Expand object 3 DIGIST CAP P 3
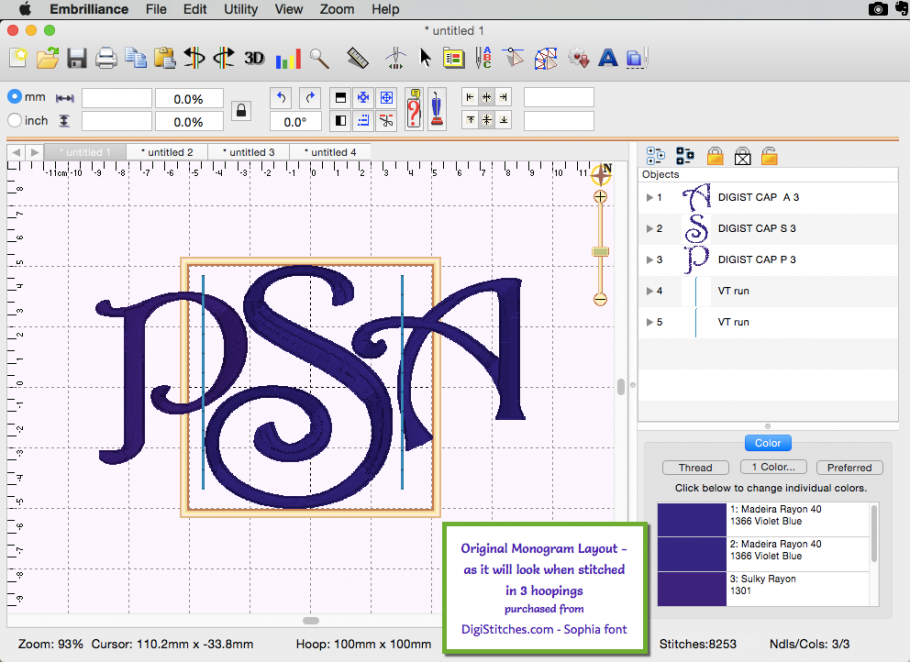This screenshot has width=910, height=662. pos(648,260)
